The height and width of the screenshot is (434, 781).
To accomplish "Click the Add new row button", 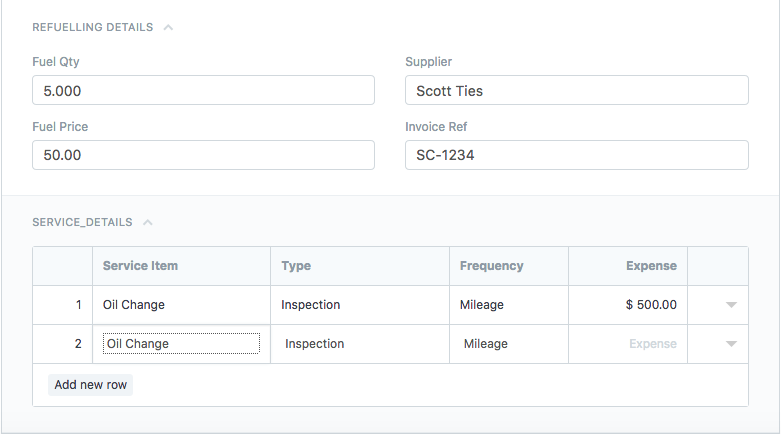I will pyautogui.click(x=90, y=385).
